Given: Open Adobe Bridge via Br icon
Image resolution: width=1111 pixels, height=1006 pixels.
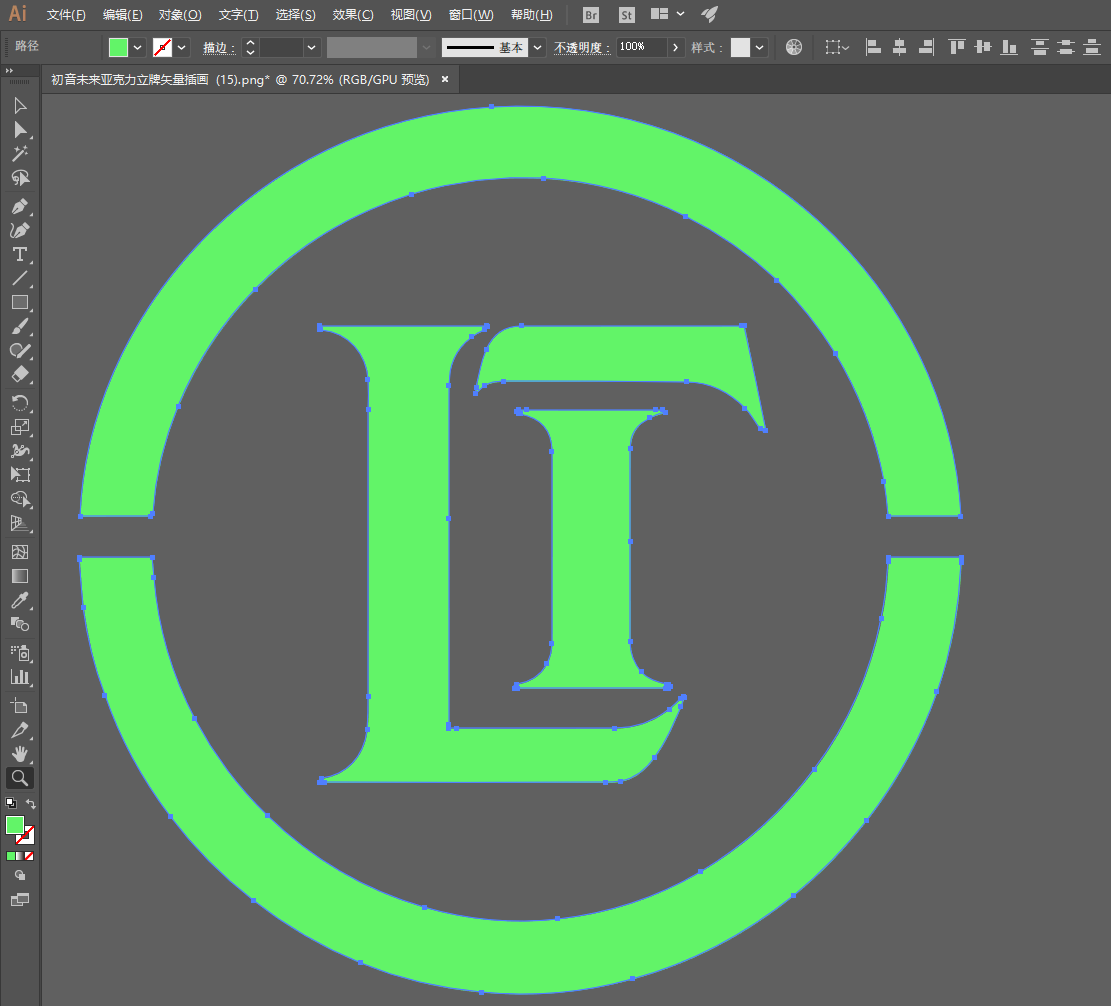Looking at the screenshot, I should [590, 15].
